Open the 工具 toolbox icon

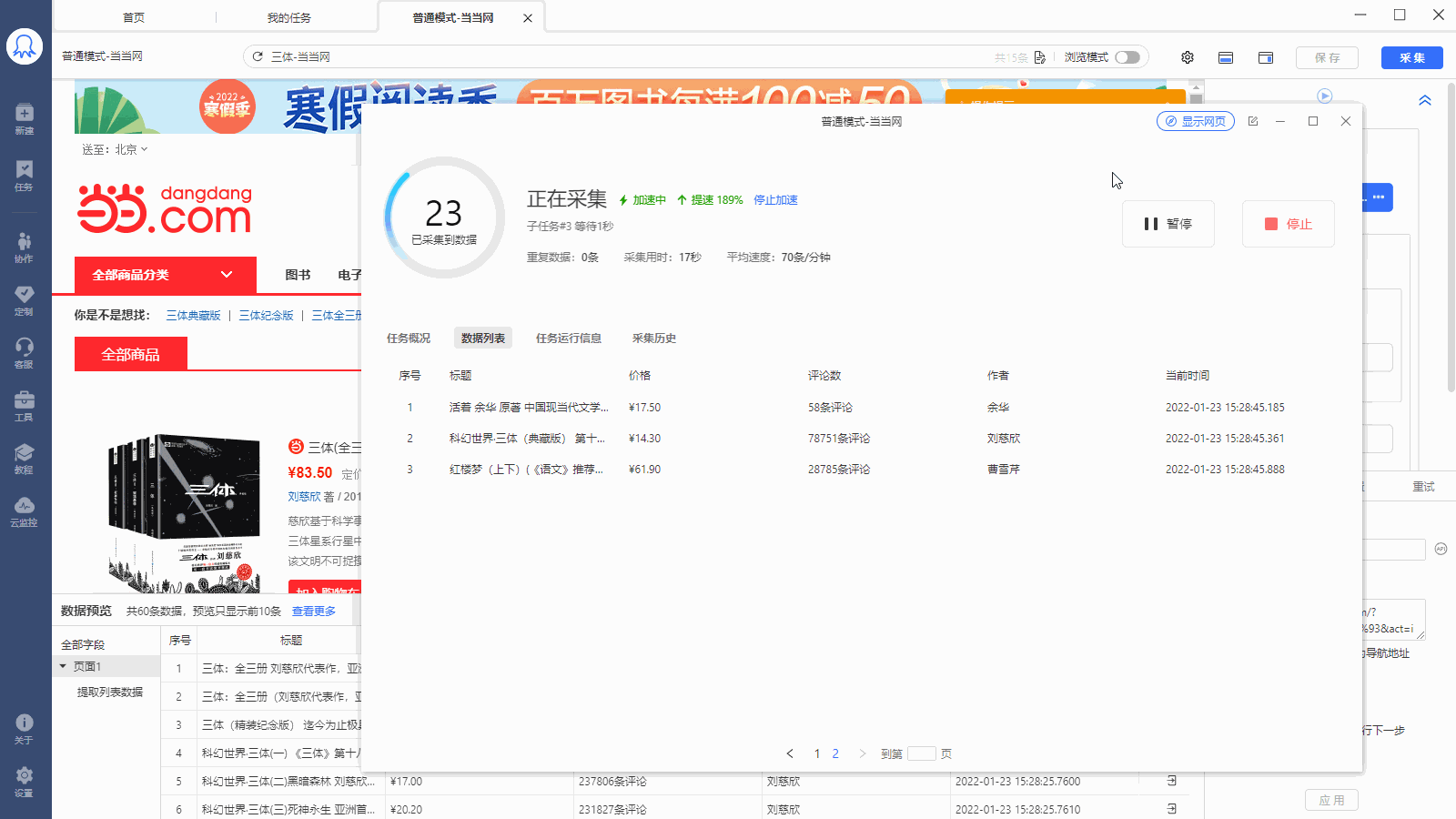[x=25, y=406]
